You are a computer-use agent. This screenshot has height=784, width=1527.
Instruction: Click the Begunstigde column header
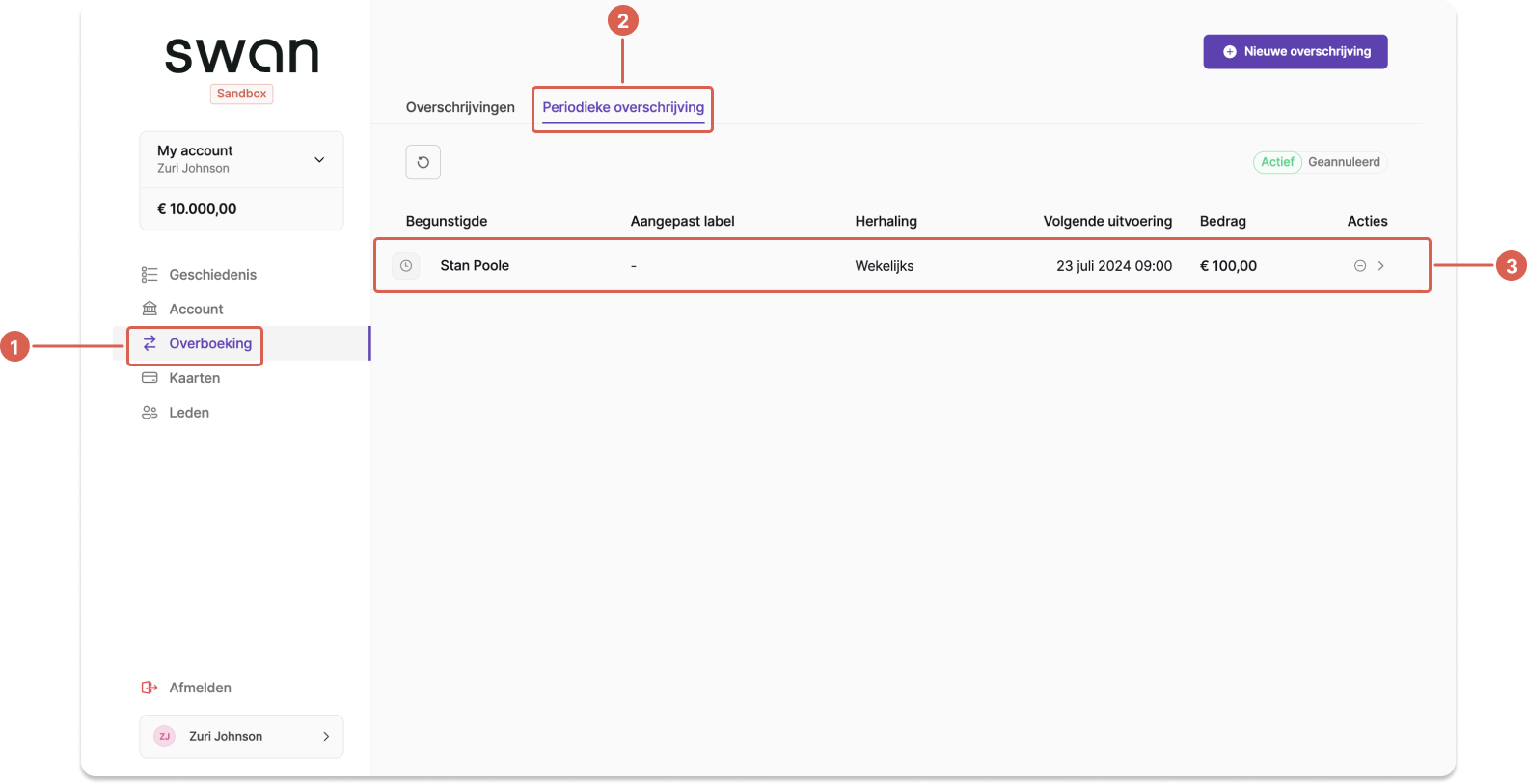pyautogui.click(x=447, y=221)
